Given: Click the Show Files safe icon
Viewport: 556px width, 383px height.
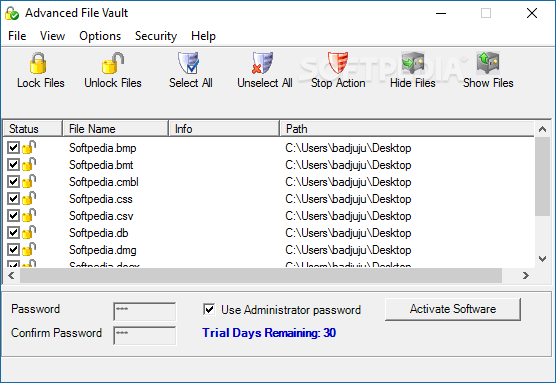Looking at the screenshot, I should click(x=488, y=63).
